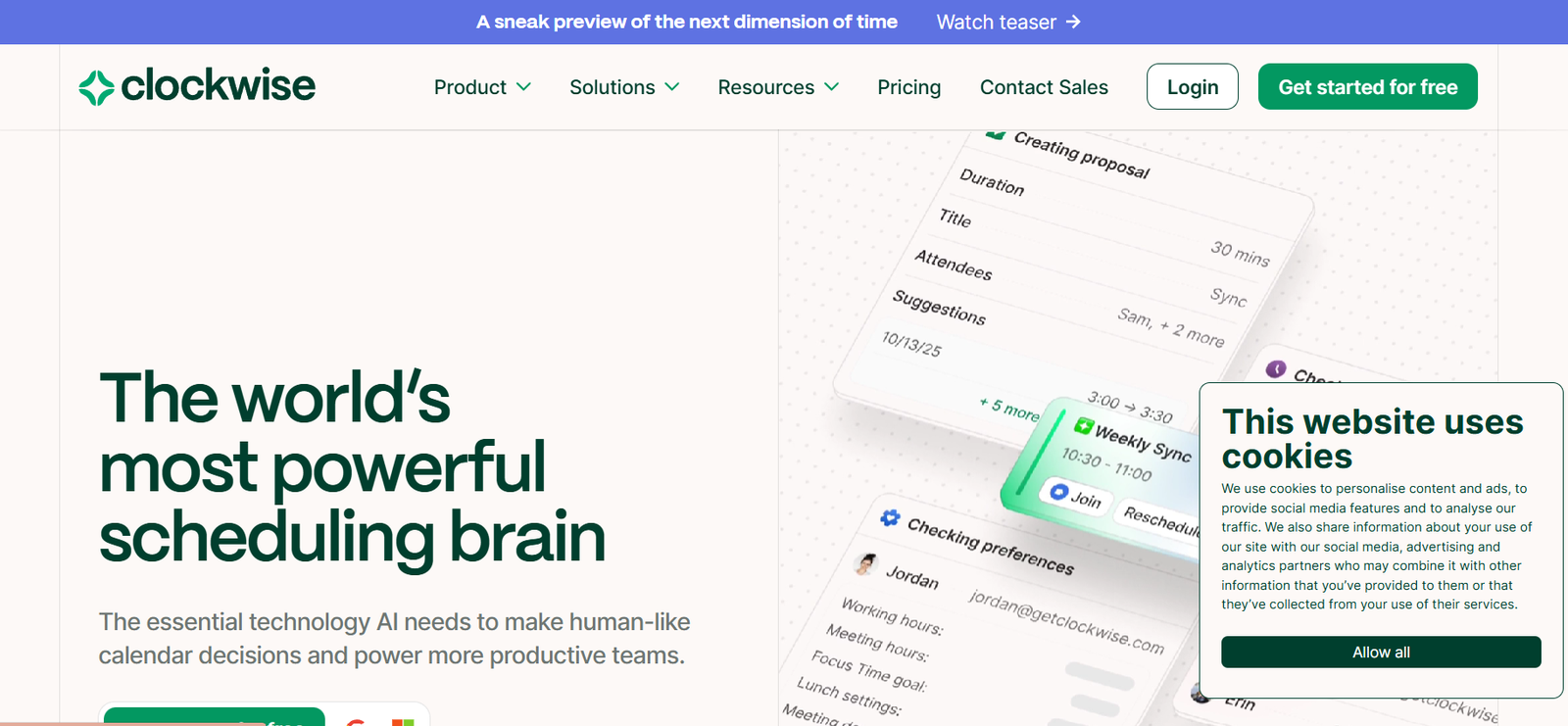Expand the Solutions dropdown menu
This screenshot has height=726, width=1568.
(x=624, y=87)
